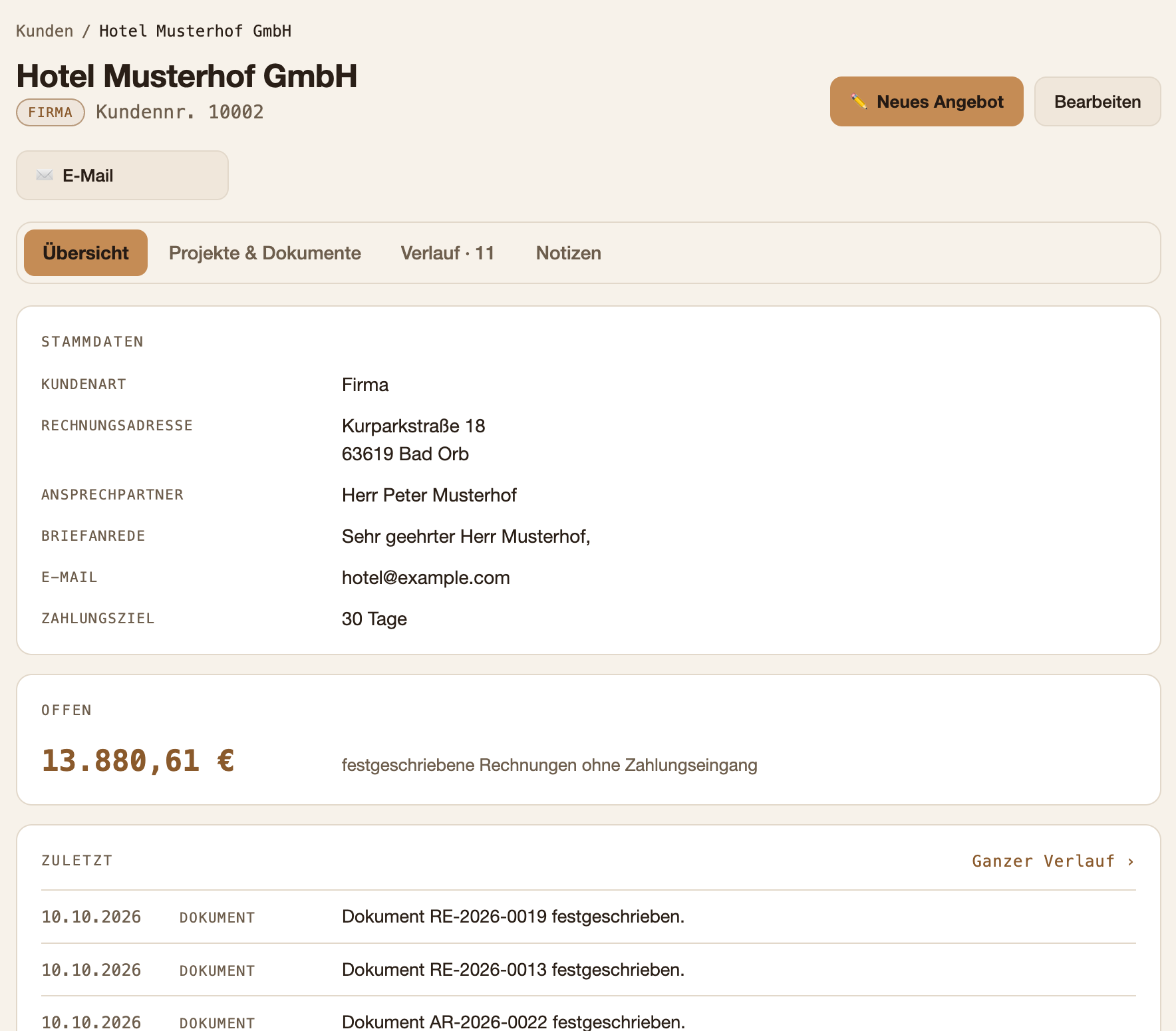Click the E-MAIL field label
This screenshot has width=1176, height=1031.
(69, 577)
